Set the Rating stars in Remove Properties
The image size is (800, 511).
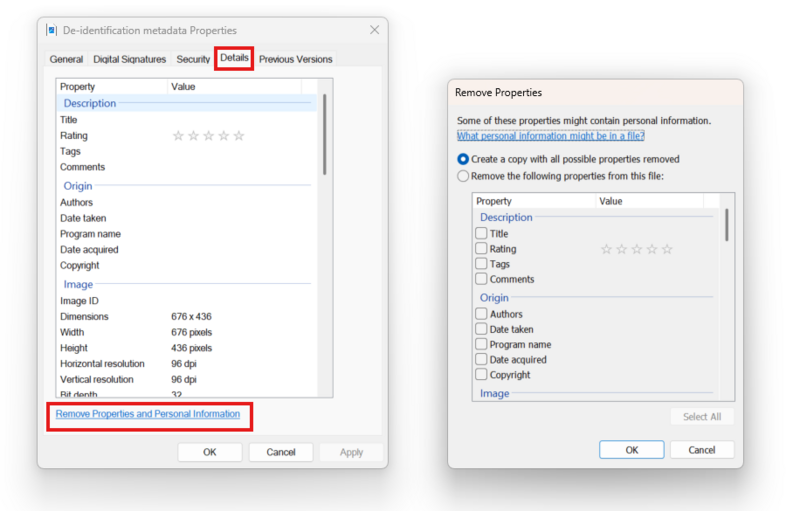(x=637, y=249)
